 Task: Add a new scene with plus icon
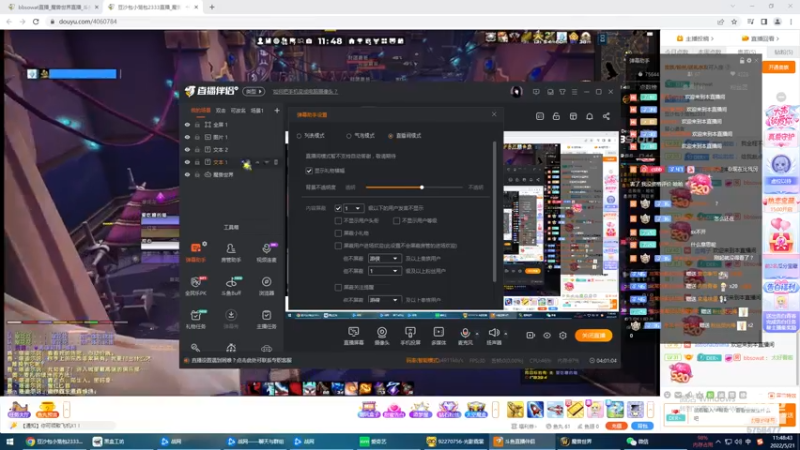[x=277, y=110]
